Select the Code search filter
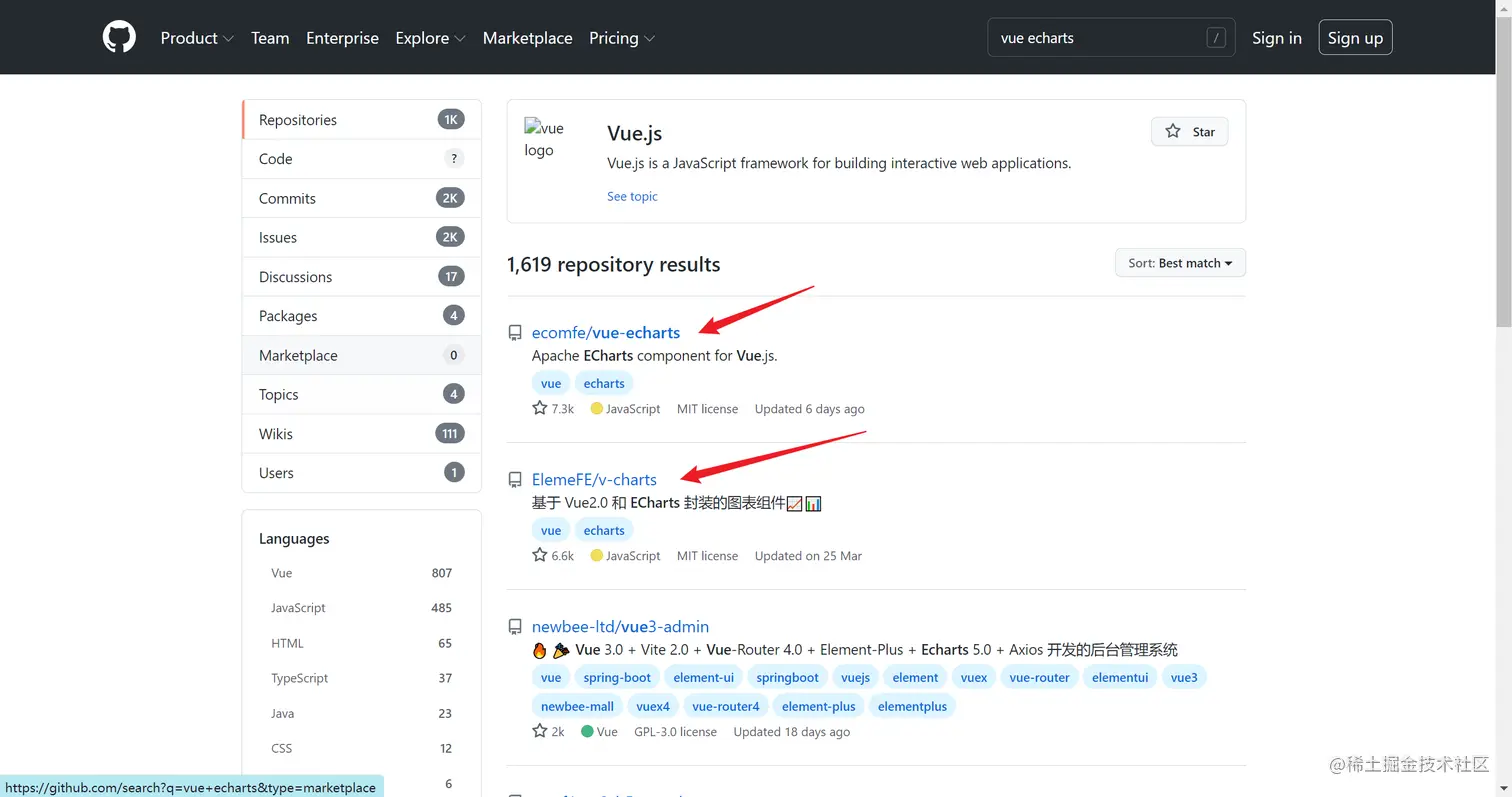 [361, 159]
